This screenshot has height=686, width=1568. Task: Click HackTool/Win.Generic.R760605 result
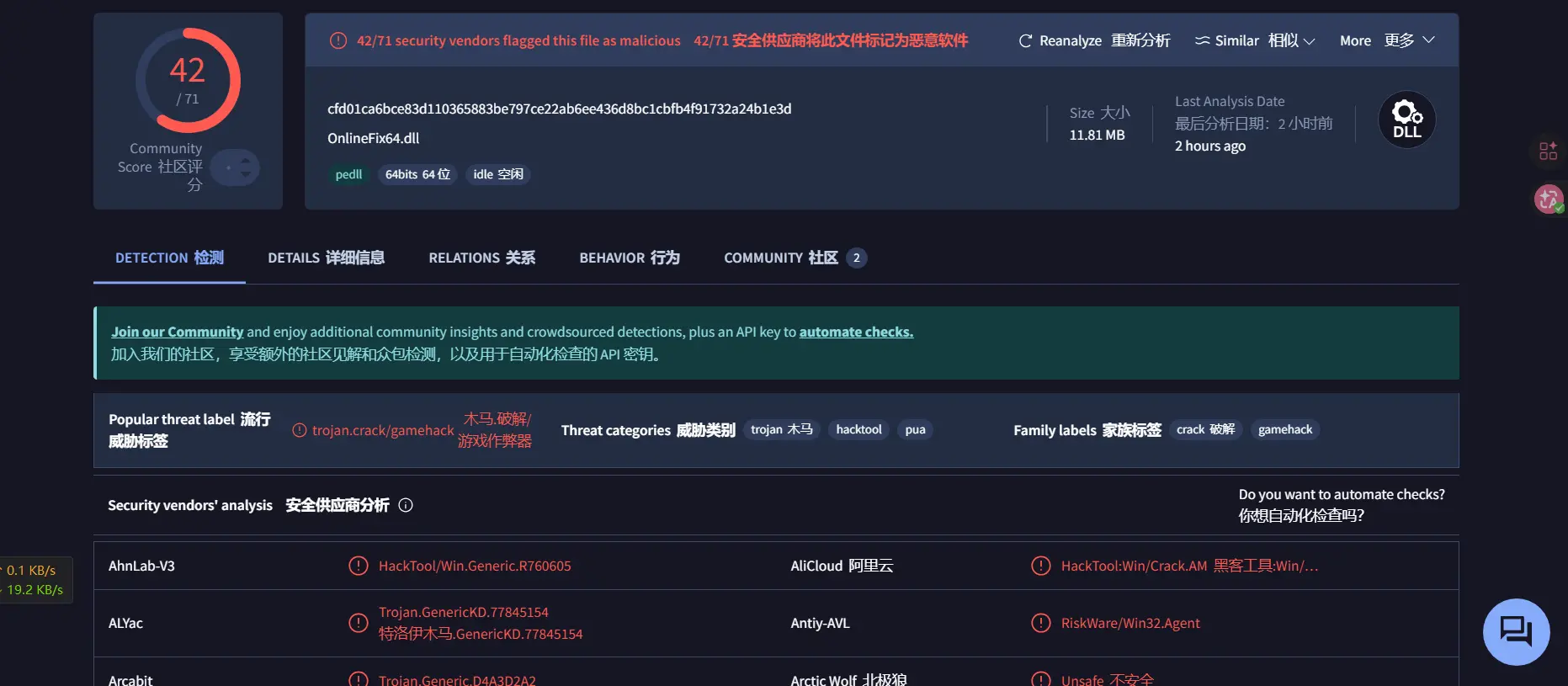[475, 566]
